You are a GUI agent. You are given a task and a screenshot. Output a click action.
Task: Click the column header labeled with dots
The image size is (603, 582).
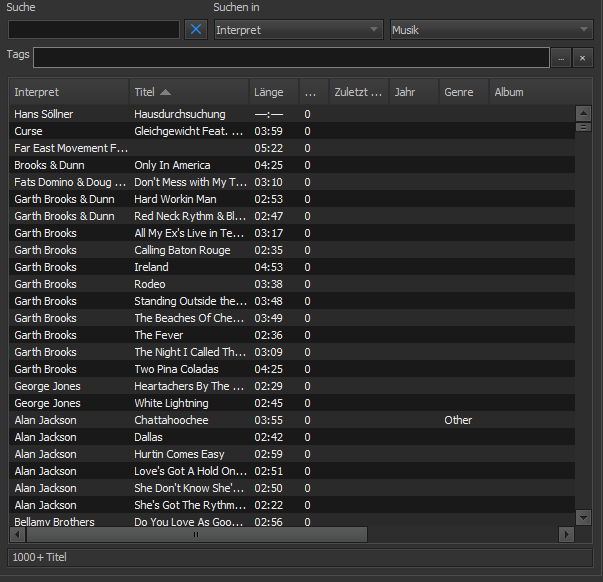click(x=314, y=92)
